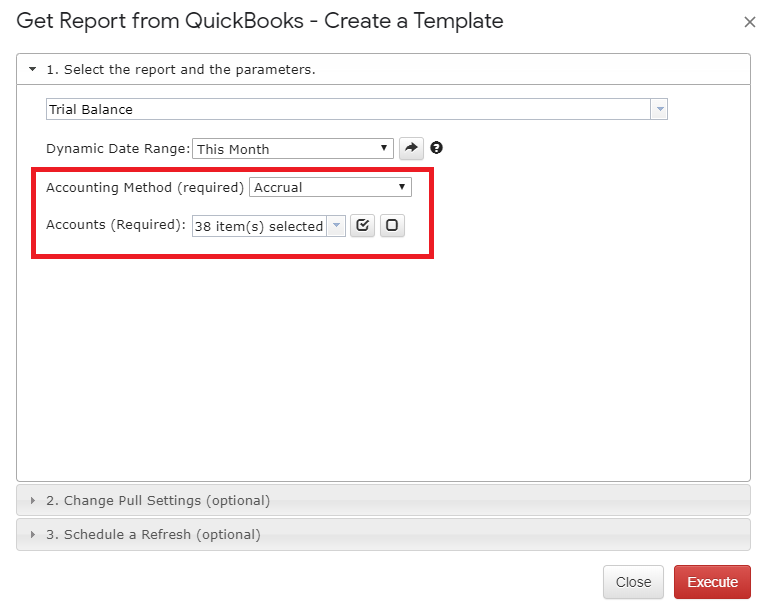Click the Change Pull Settings triangle arrow
This screenshot has height=611, width=765.
[32, 500]
